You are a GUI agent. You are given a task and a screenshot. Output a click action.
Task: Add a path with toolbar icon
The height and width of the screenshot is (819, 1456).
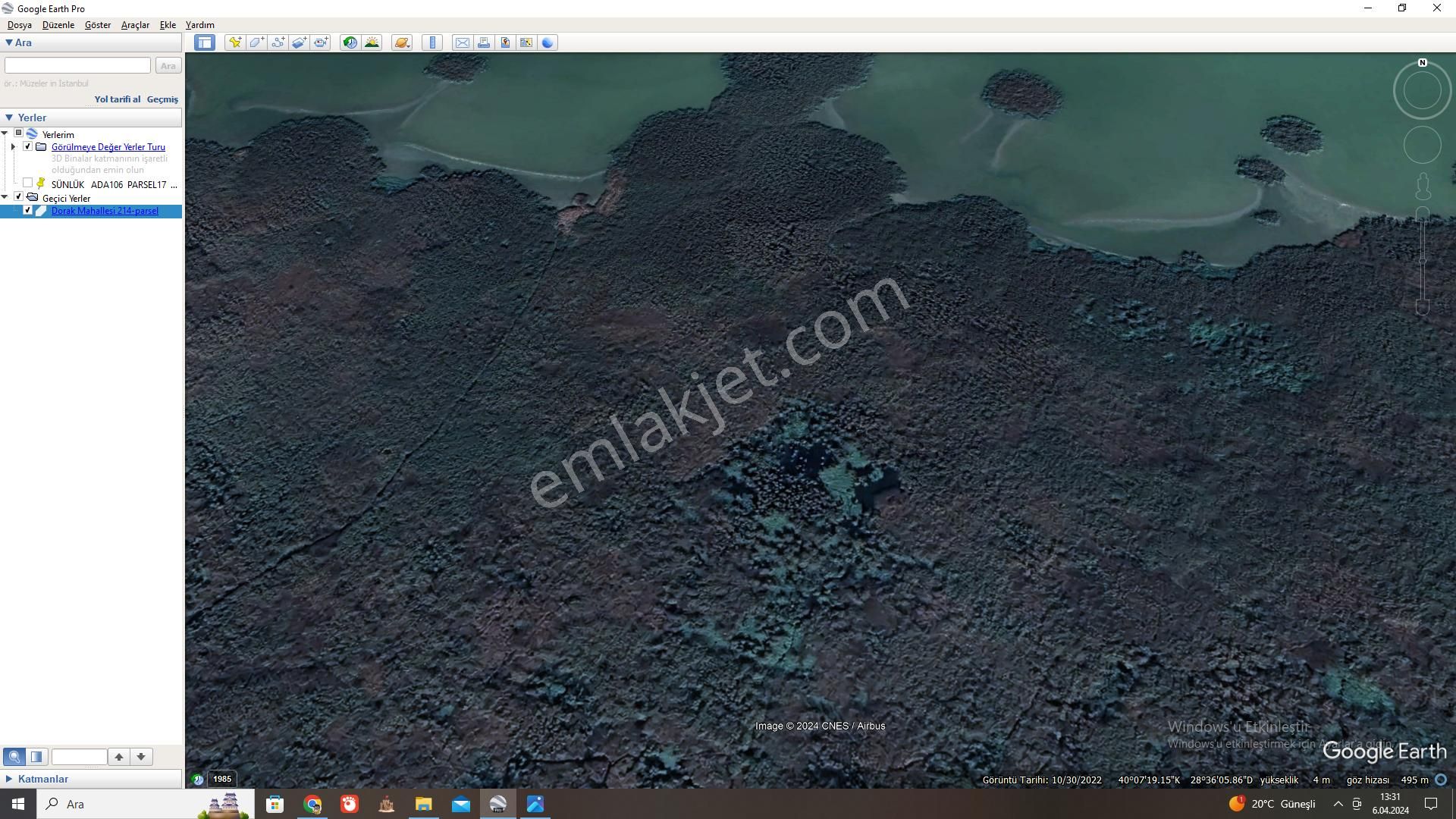(x=278, y=42)
